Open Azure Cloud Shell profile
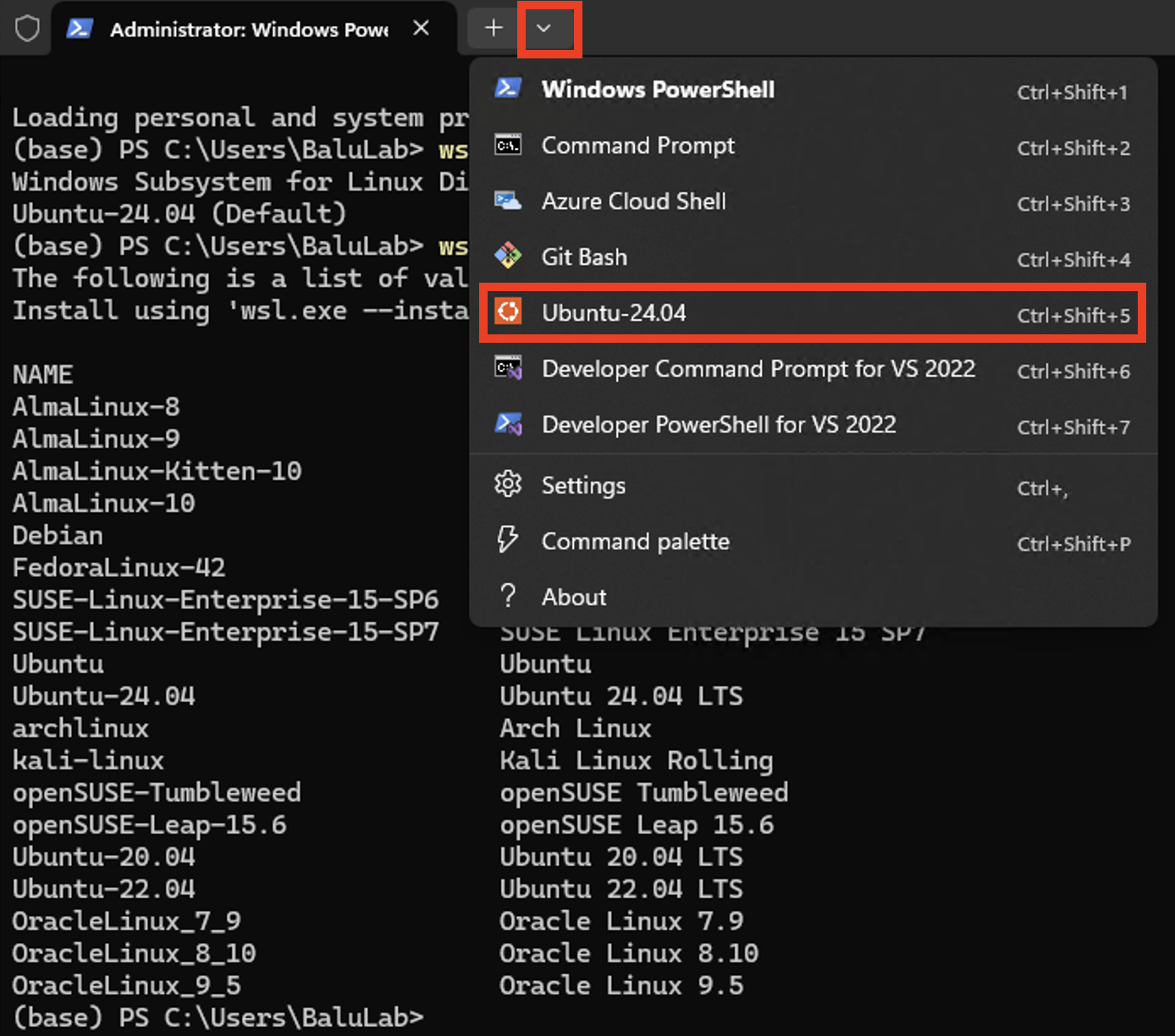This screenshot has height=1036, width=1175. tap(814, 201)
